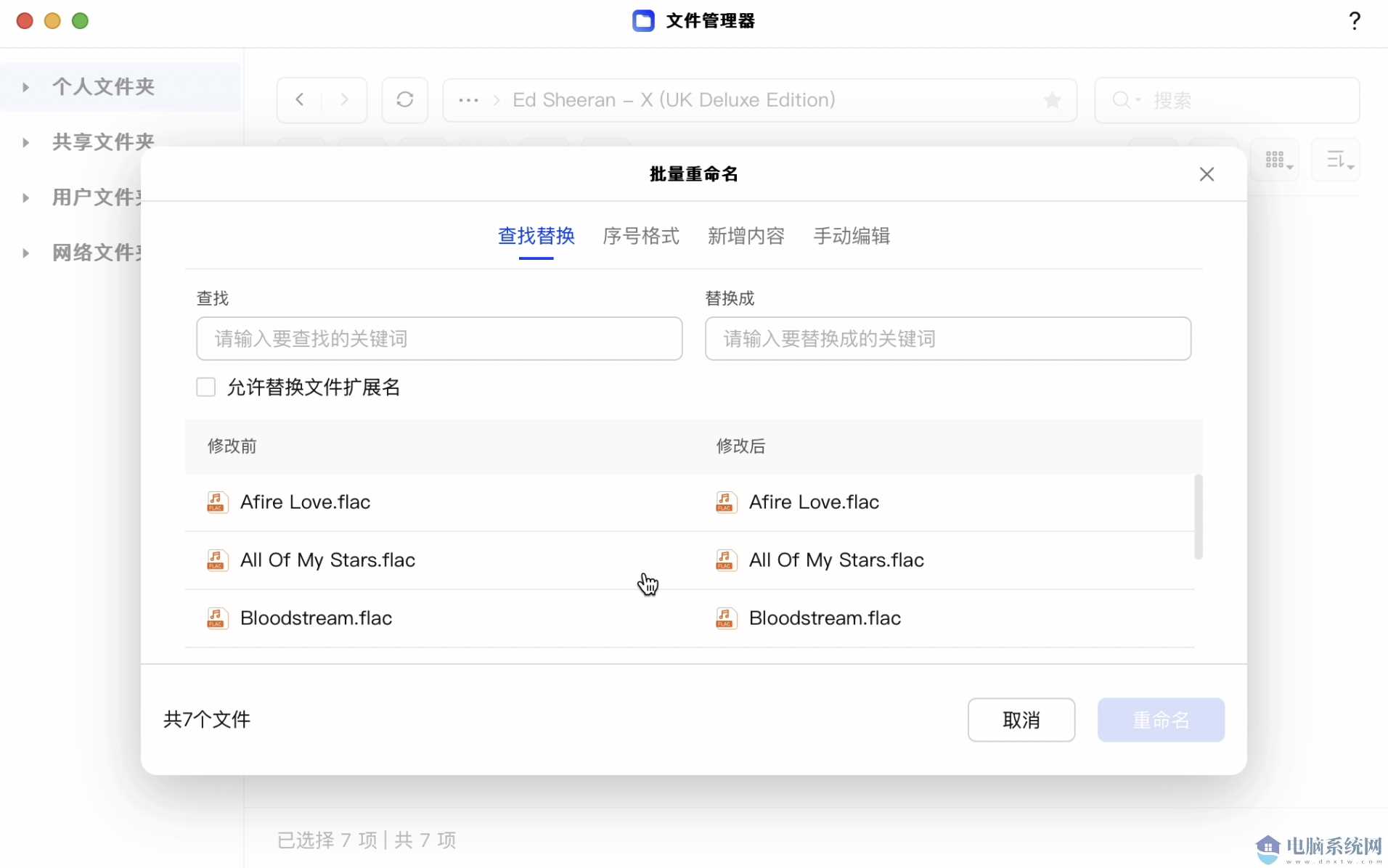The height and width of the screenshot is (868, 1388).
Task: Open the path ellipsis breadcrumb
Action: pyautogui.click(x=468, y=100)
